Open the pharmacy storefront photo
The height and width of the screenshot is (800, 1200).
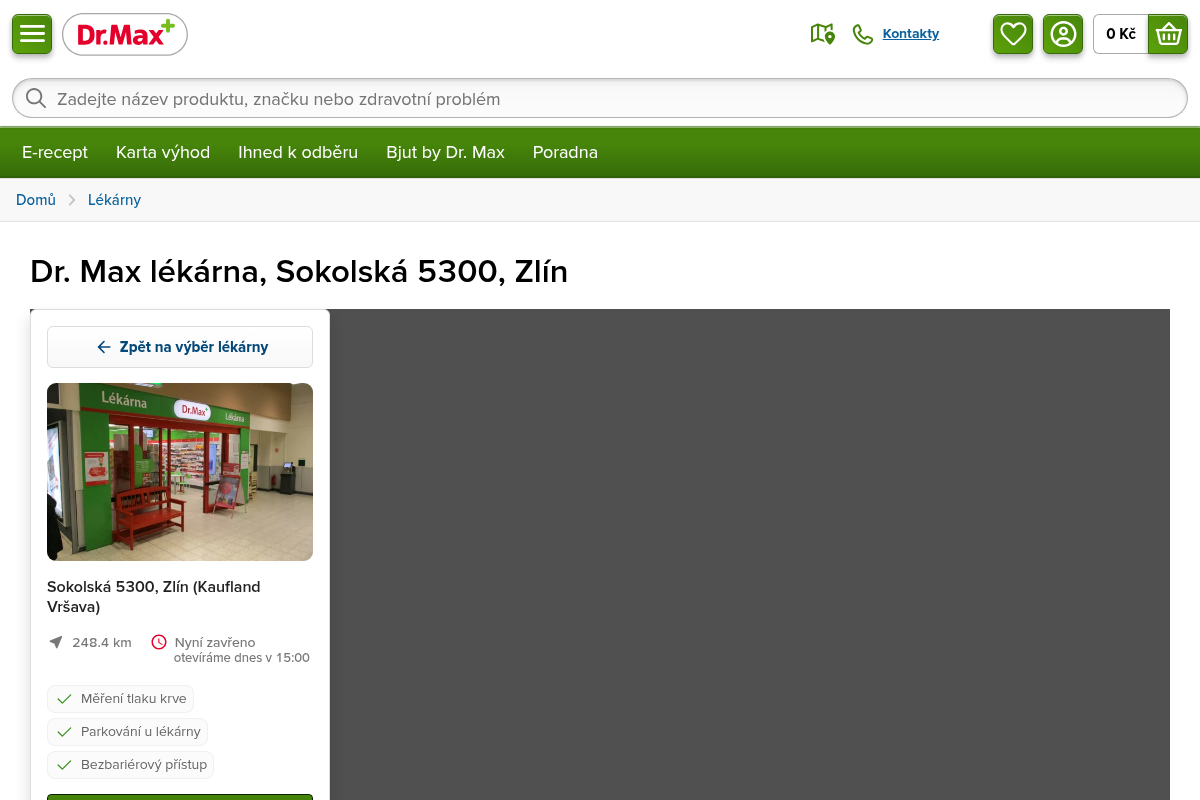click(x=180, y=472)
